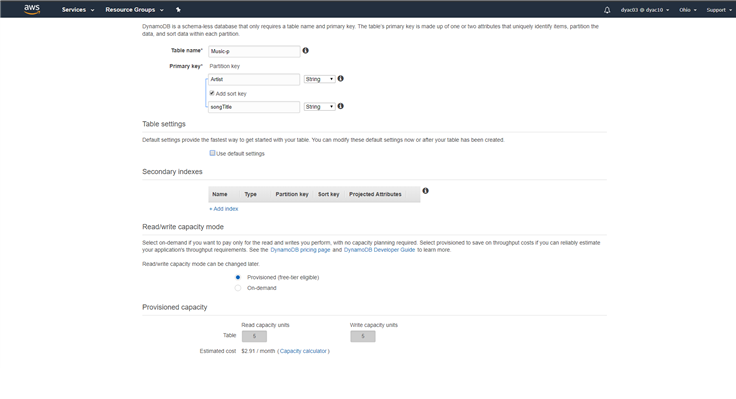Open the AWS home logo
The height and width of the screenshot is (399, 736).
pos(32,9)
